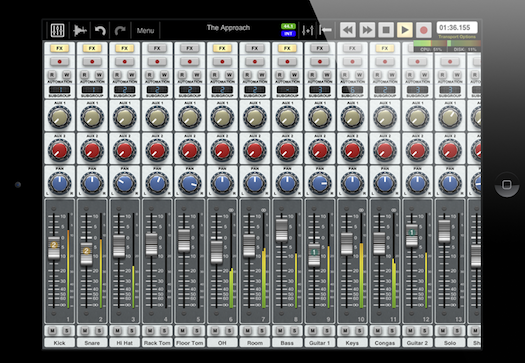The height and width of the screenshot is (363, 525).
Task: Tap the iPad home button
Action: coord(507,185)
